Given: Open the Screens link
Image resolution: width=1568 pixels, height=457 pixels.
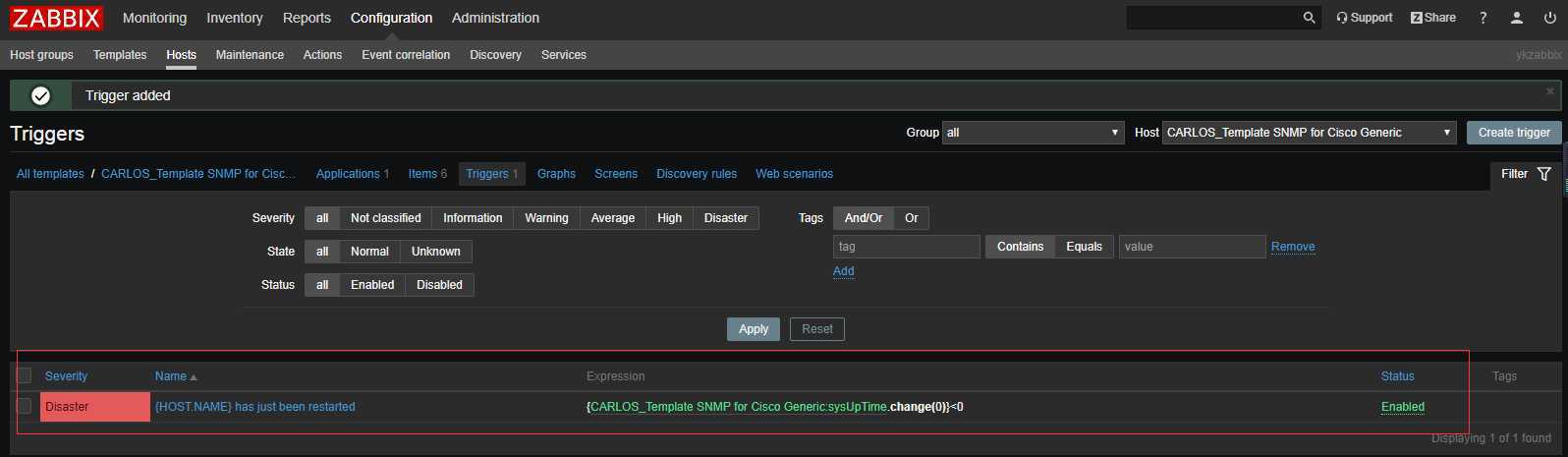Looking at the screenshot, I should (616, 174).
